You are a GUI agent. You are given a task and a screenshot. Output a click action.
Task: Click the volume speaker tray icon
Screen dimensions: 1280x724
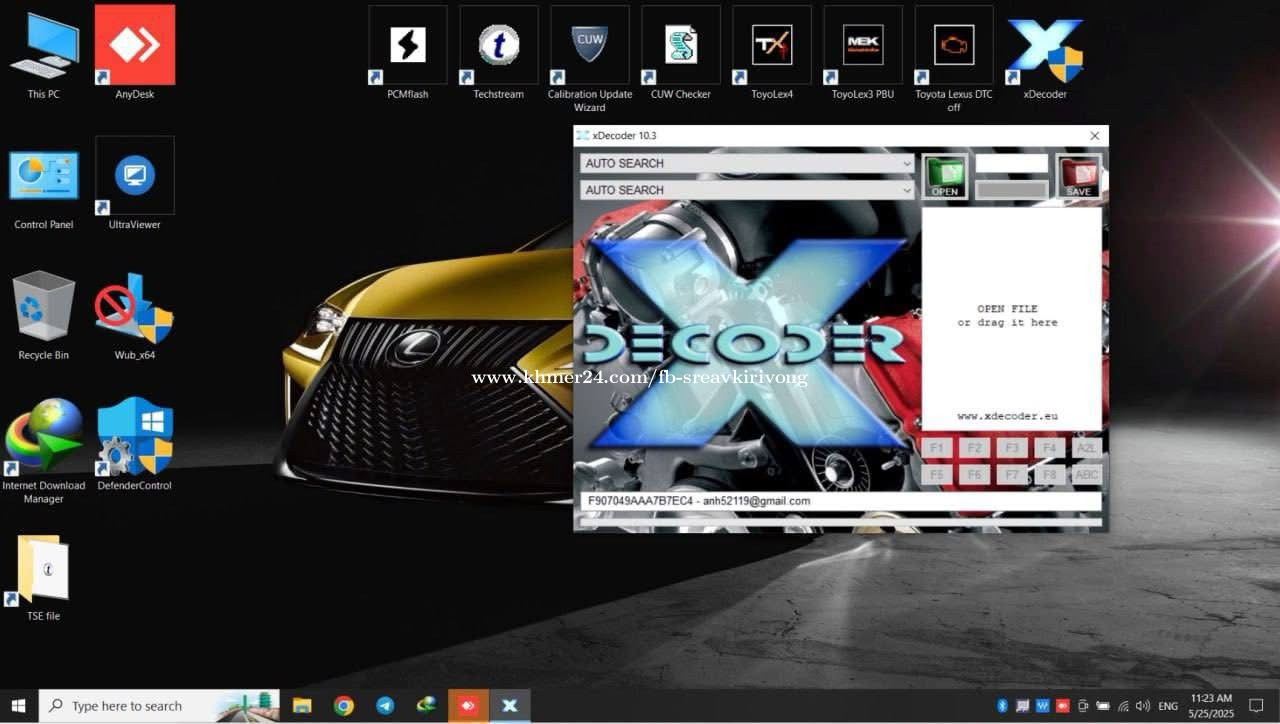(1143, 706)
